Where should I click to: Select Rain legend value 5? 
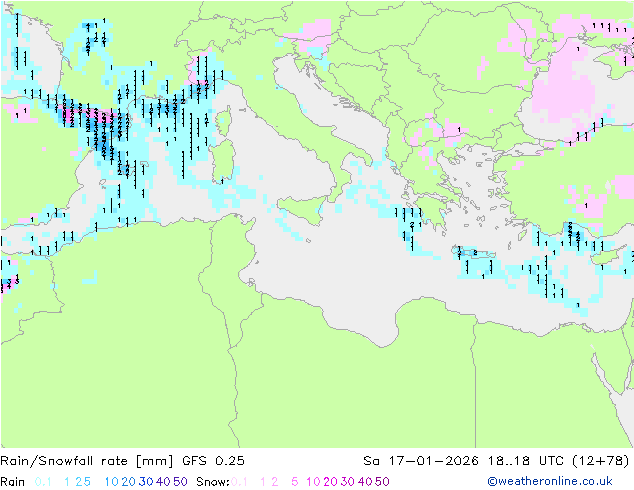pyautogui.click(x=87, y=482)
